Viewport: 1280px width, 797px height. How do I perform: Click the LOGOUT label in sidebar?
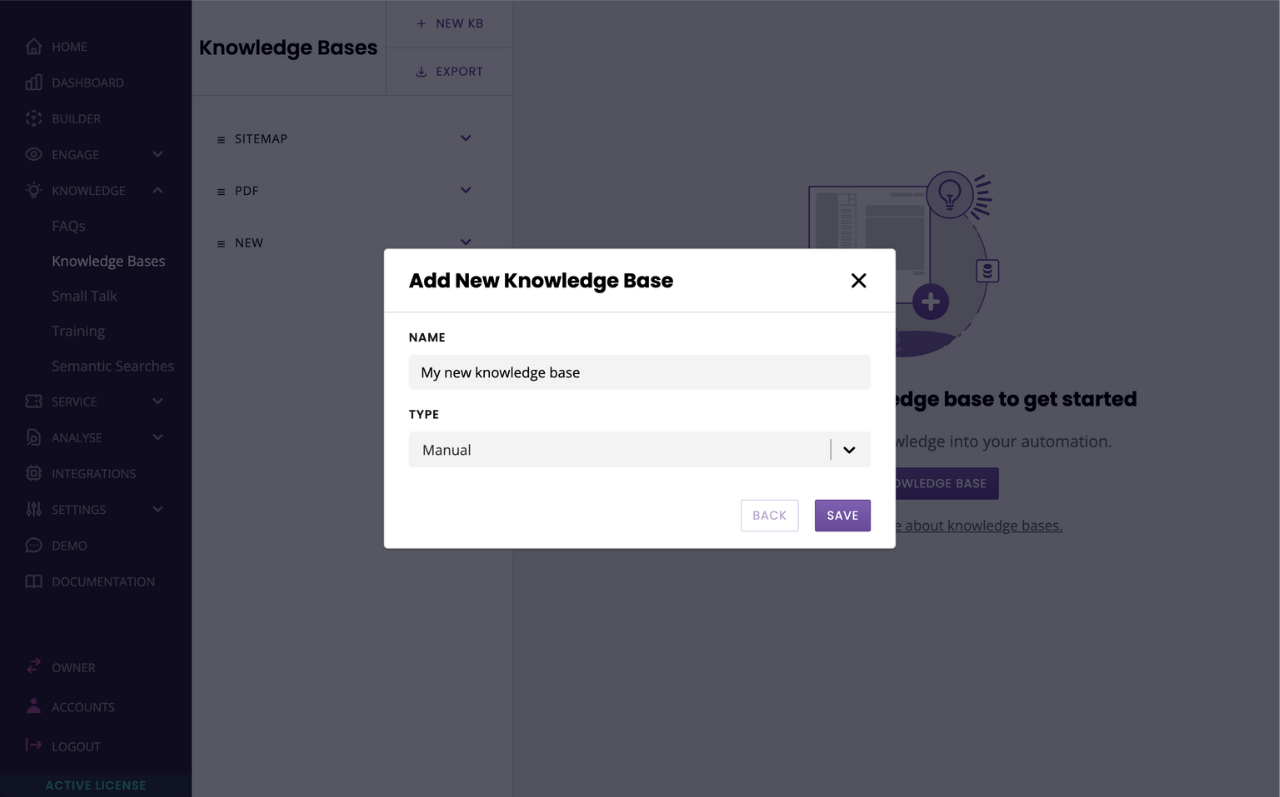[x=76, y=746]
